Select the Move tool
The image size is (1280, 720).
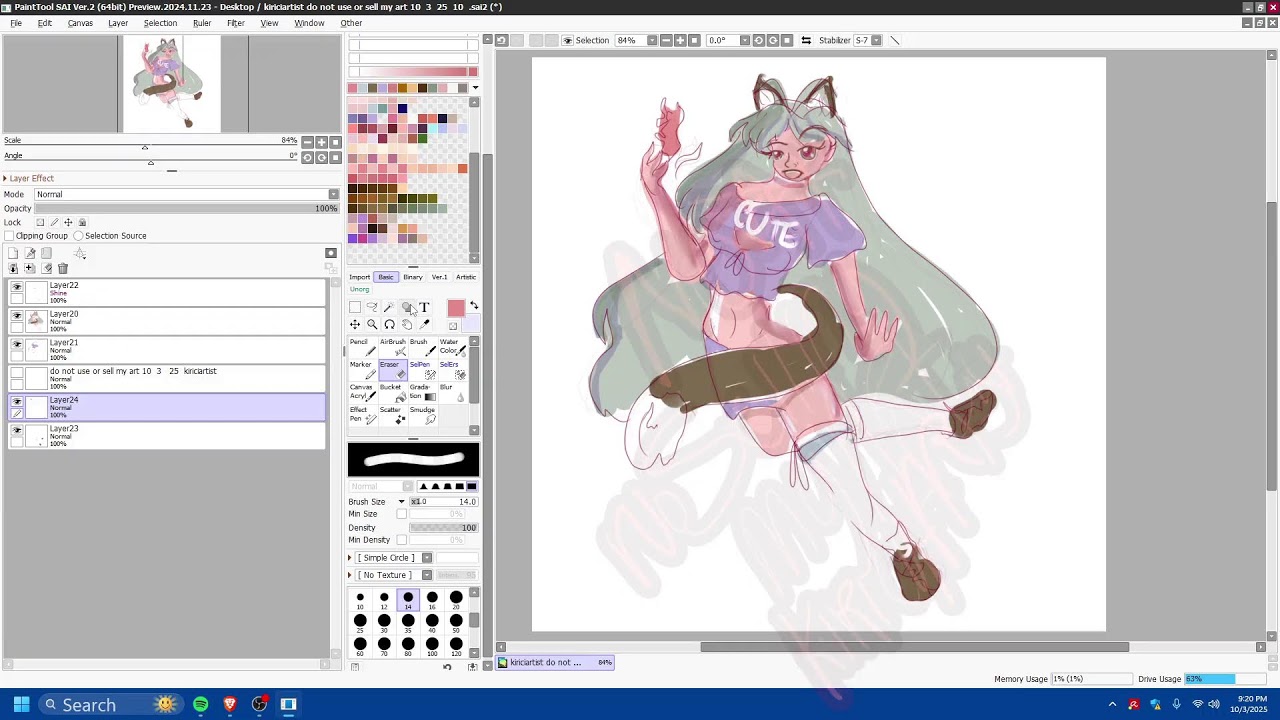click(x=355, y=324)
